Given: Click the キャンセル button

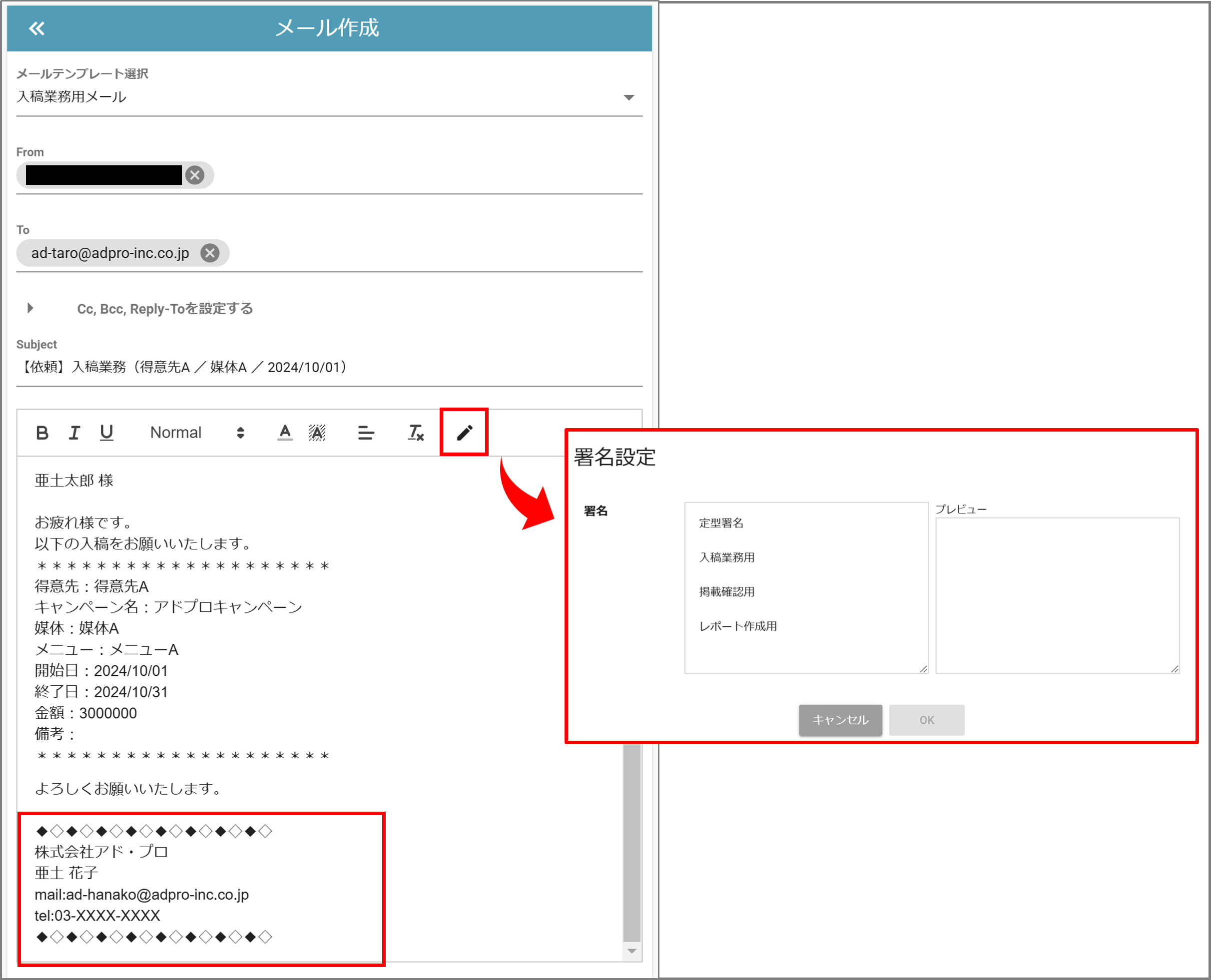Looking at the screenshot, I should (840, 720).
